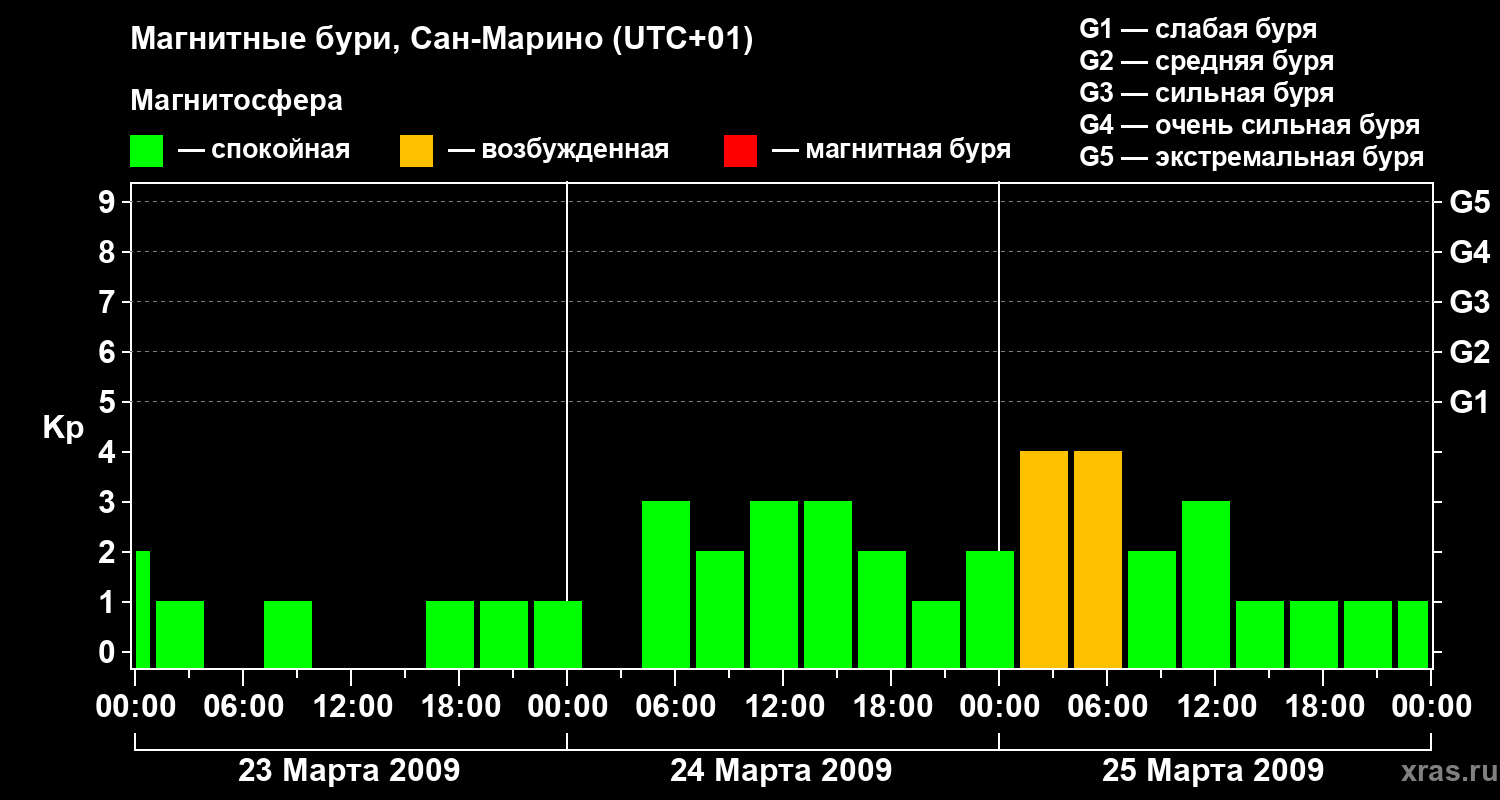Click the '00:00' label between 23 and 24 March
The width and height of the screenshot is (1500, 800).
click(567, 707)
